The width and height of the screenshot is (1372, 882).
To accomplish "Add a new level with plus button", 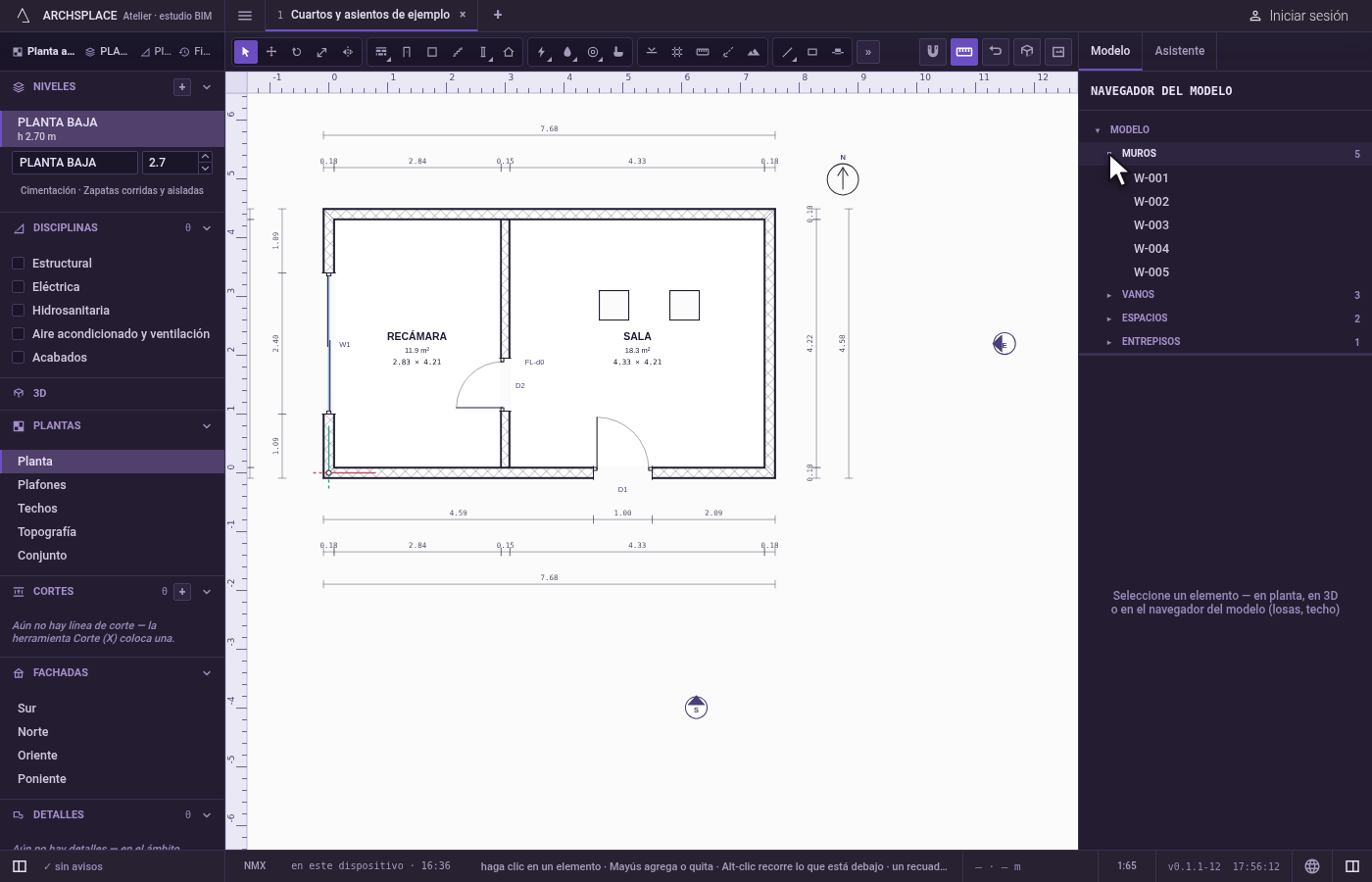I will (182, 87).
